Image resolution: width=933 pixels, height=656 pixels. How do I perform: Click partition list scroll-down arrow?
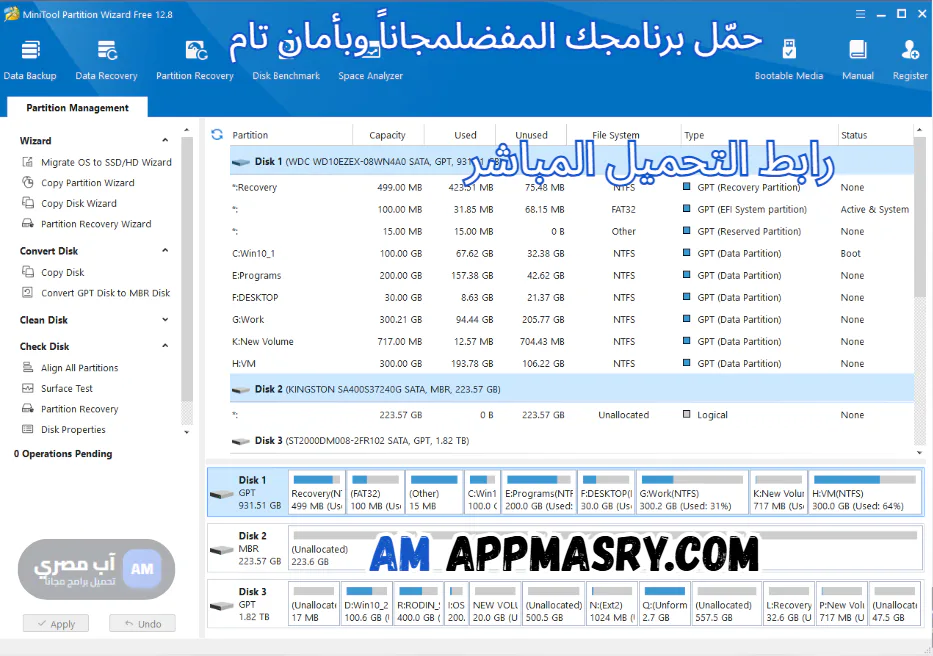pos(920,452)
